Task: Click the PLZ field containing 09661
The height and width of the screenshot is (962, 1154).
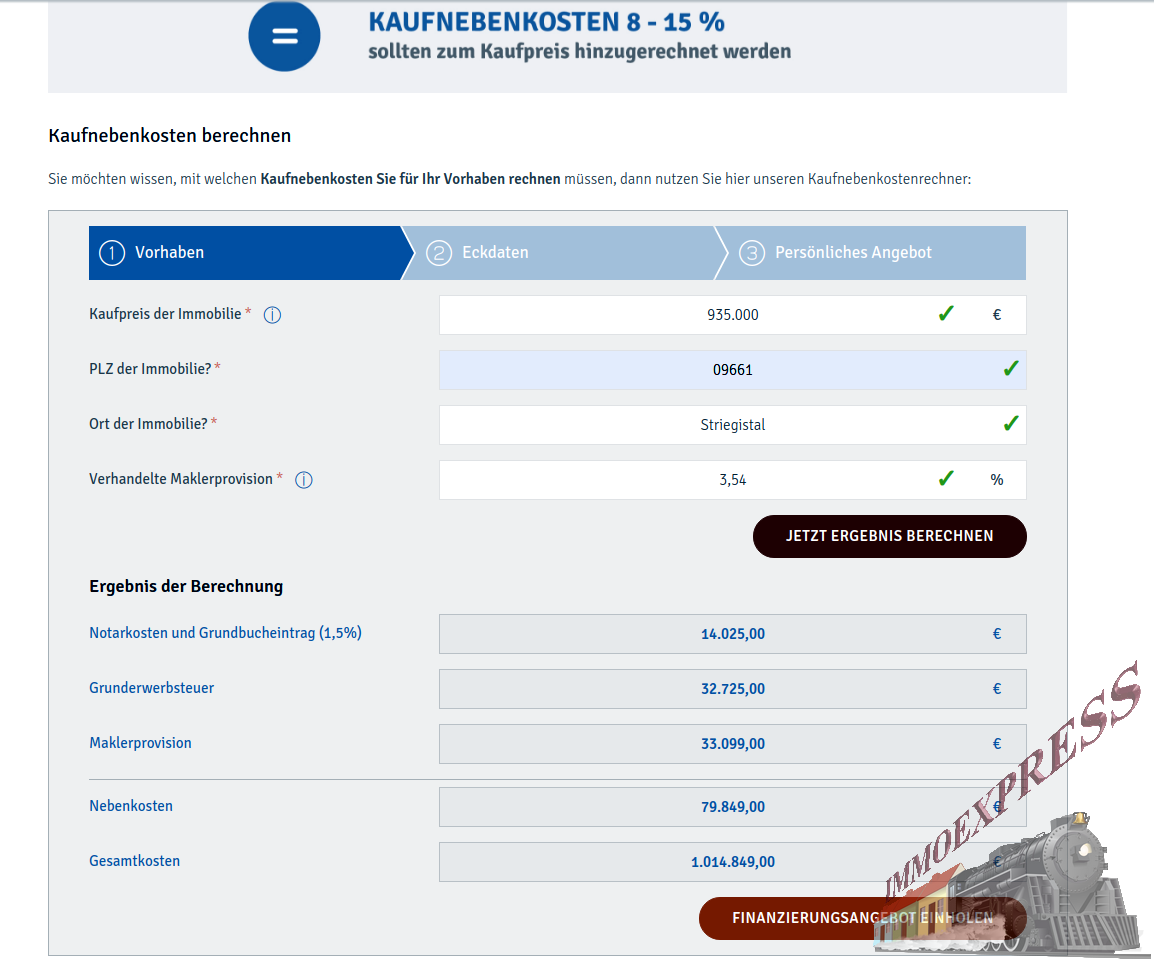Action: (732, 370)
